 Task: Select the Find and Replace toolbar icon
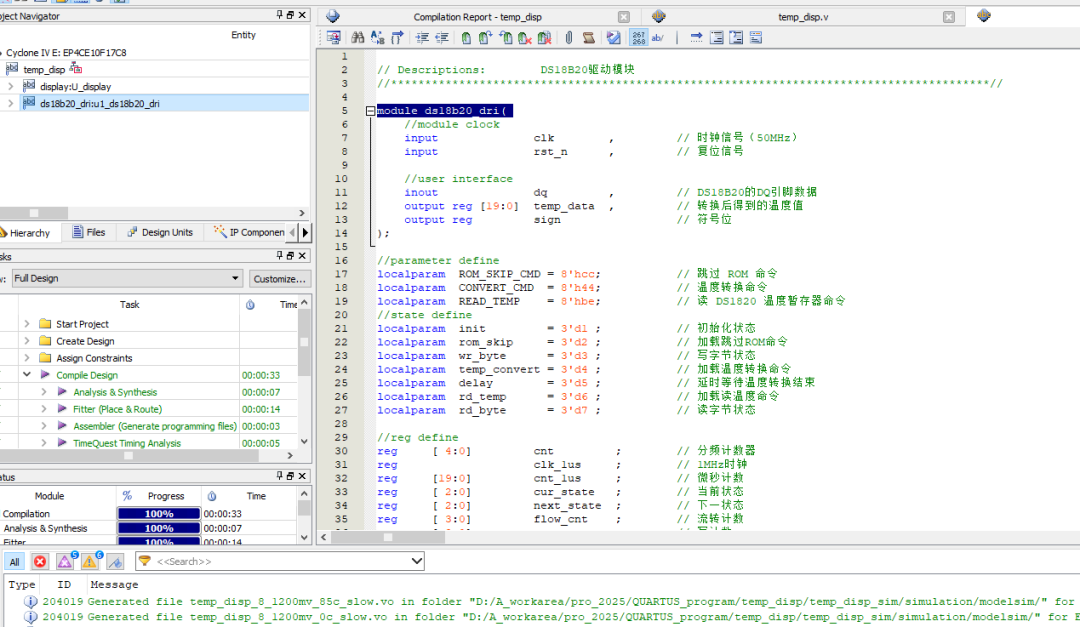[x=377, y=37]
